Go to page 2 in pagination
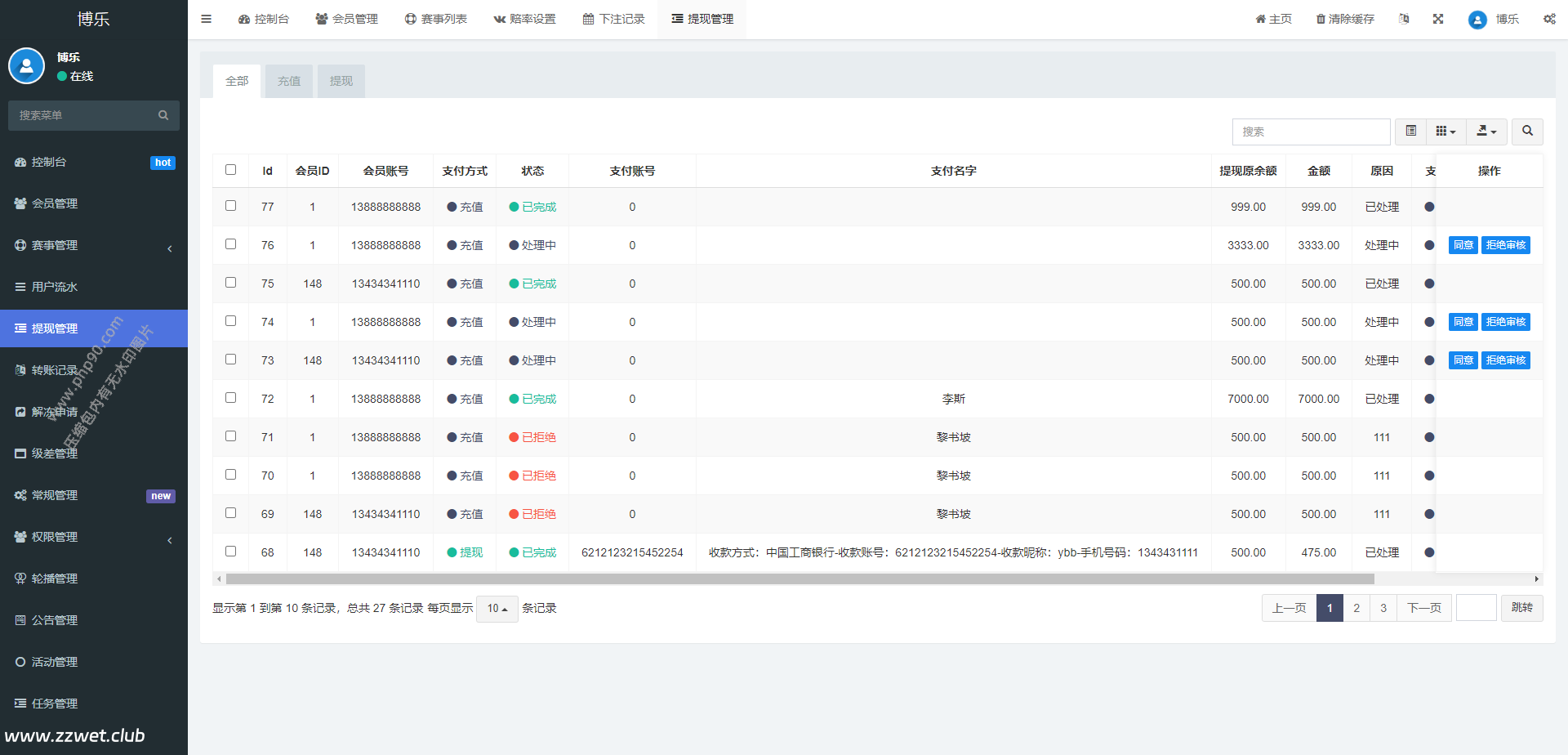Viewport: 1568px width, 755px height. click(x=1356, y=608)
